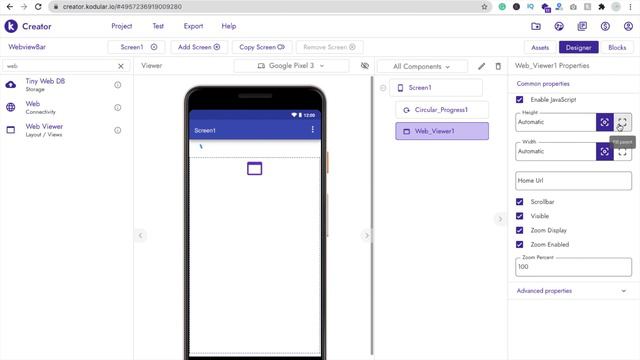The height and width of the screenshot is (360, 640).
Task: Open the docs icon in header
Action: click(582, 26)
